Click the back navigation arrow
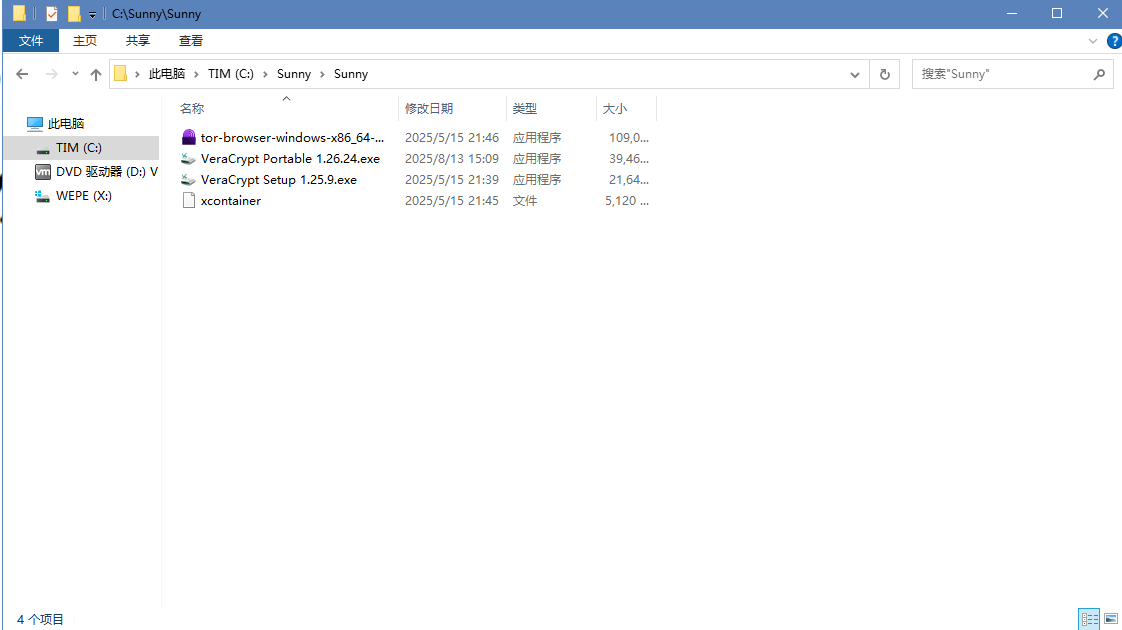The width and height of the screenshot is (1122, 630). [x=22, y=74]
